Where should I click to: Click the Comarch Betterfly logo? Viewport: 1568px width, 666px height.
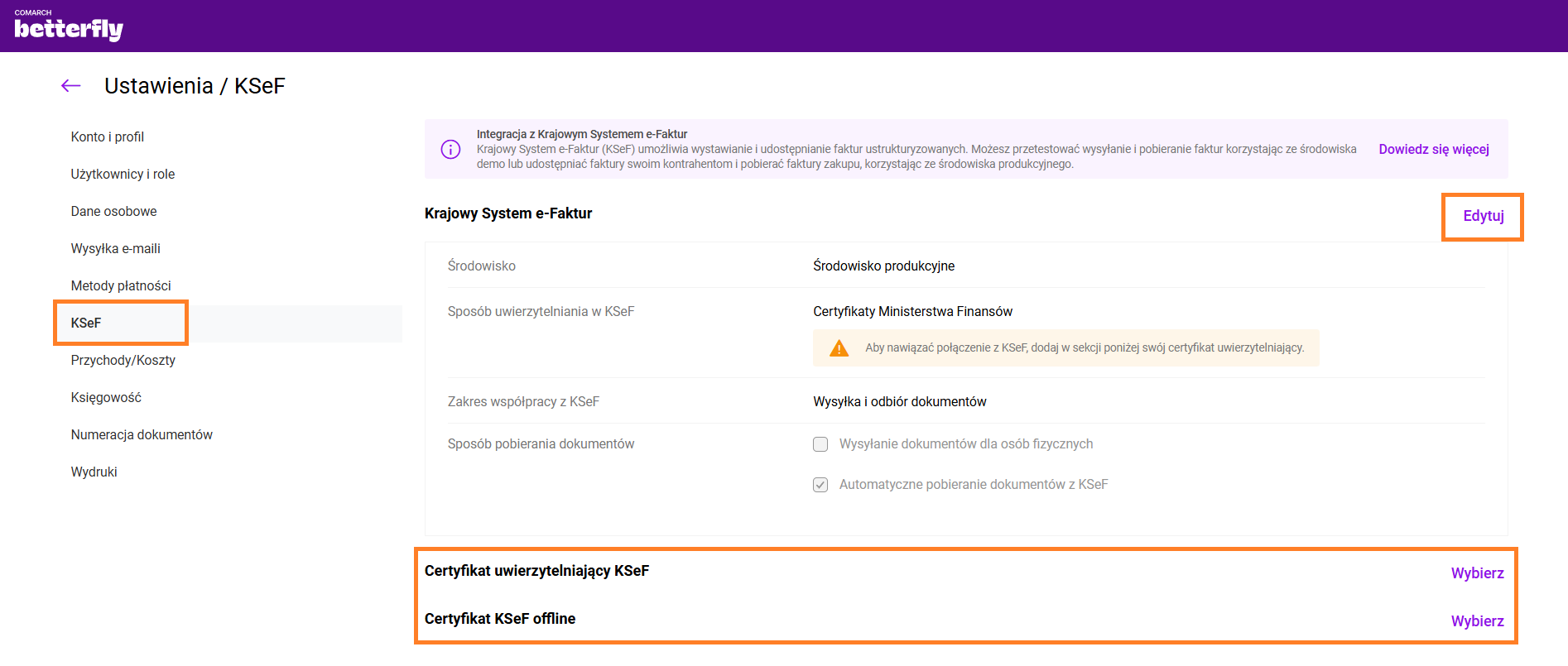[x=69, y=26]
